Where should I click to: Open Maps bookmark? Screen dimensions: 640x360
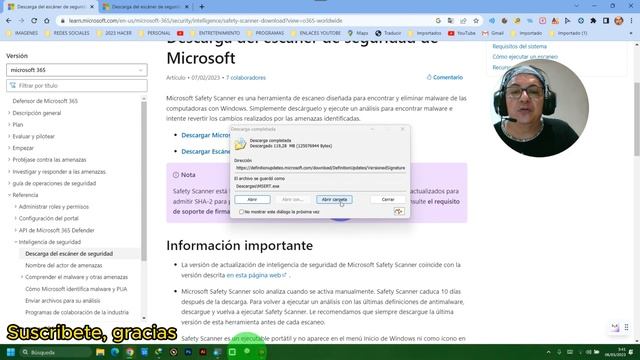pos(358,33)
